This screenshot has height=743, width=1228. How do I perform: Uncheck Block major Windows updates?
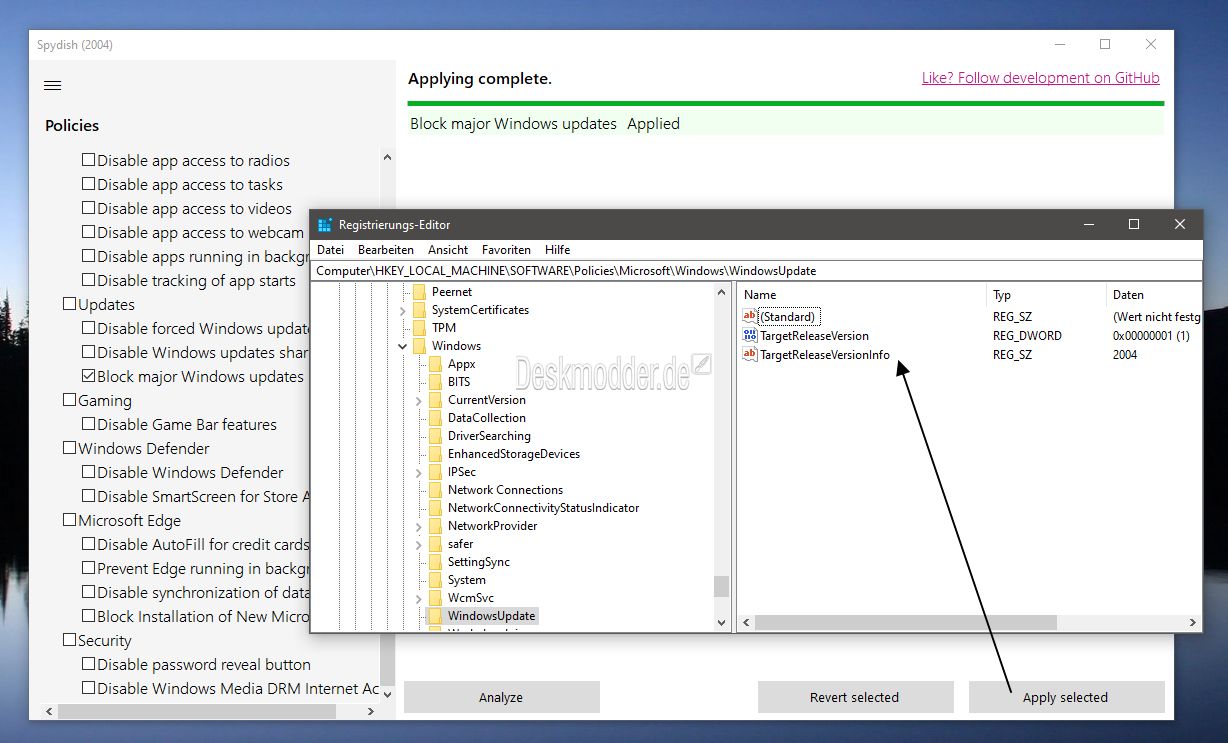(88, 376)
